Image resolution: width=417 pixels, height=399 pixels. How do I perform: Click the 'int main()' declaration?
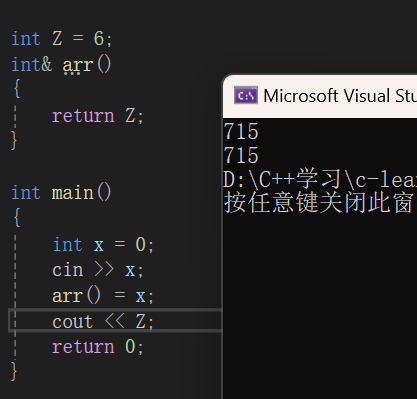pyautogui.click(x=61, y=193)
